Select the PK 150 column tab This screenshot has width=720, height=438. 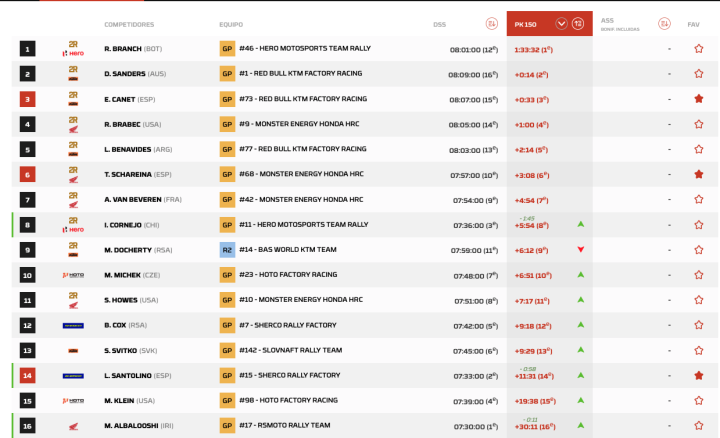coord(550,24)
